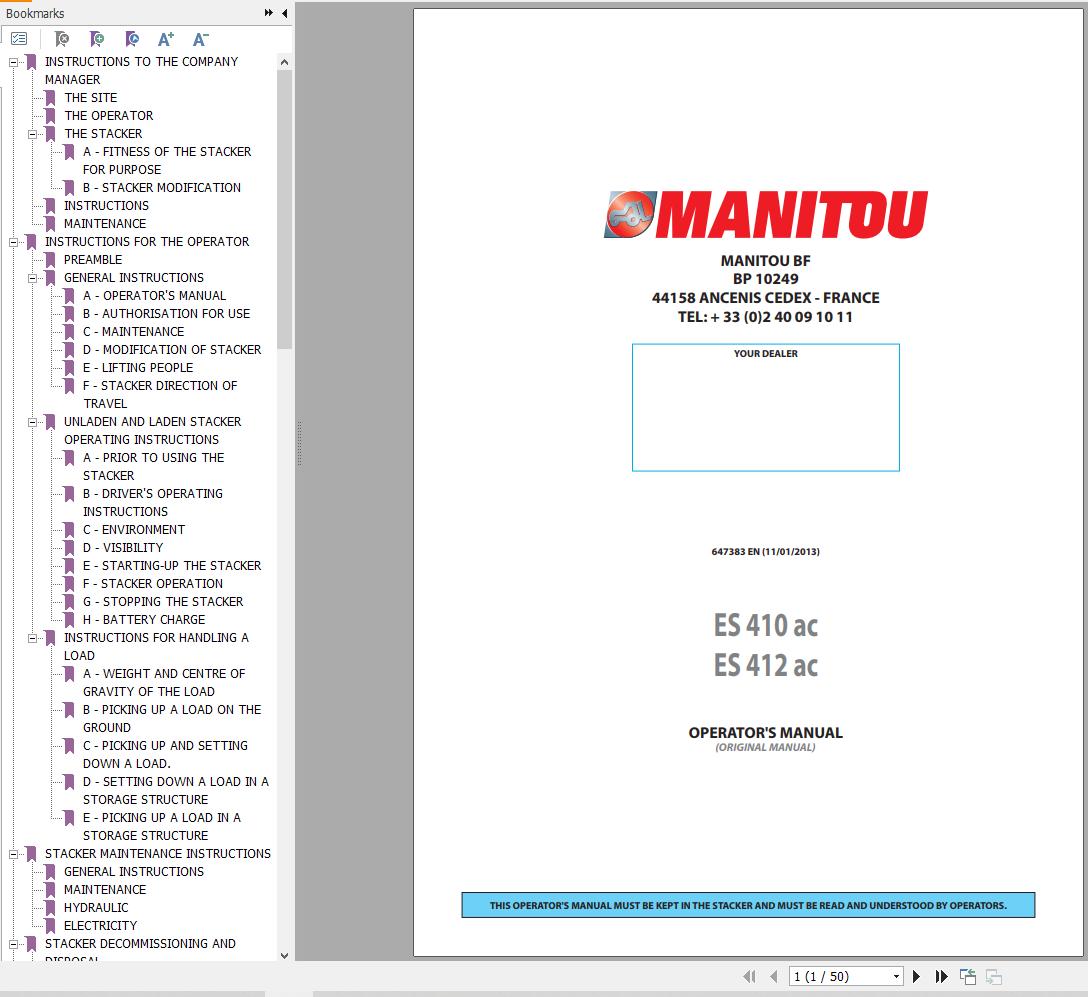Viewport: 1088px width, 997px height.
Task: Click the ES 410 ac model text
Action: click(765, 625)
